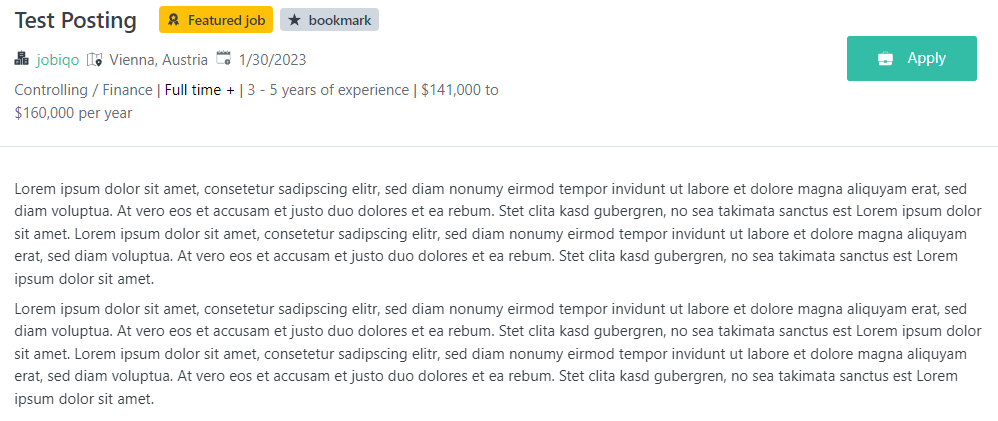Click the ribbon award icon on Featured job
This screenshot has width=998, height=421.
173,20
